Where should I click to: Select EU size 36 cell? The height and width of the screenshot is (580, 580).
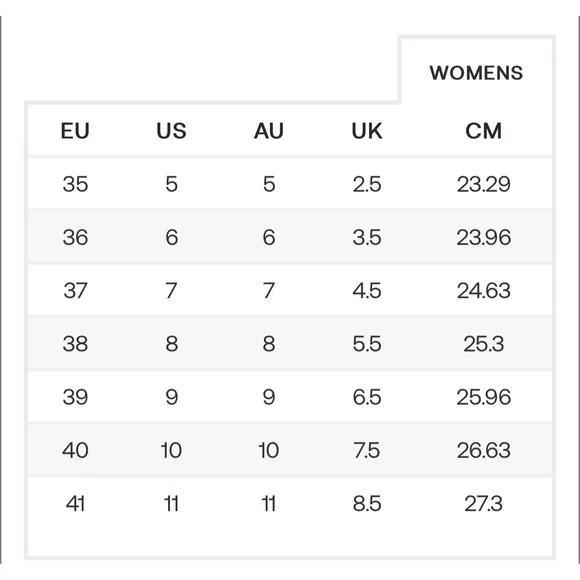pos(75,237)
